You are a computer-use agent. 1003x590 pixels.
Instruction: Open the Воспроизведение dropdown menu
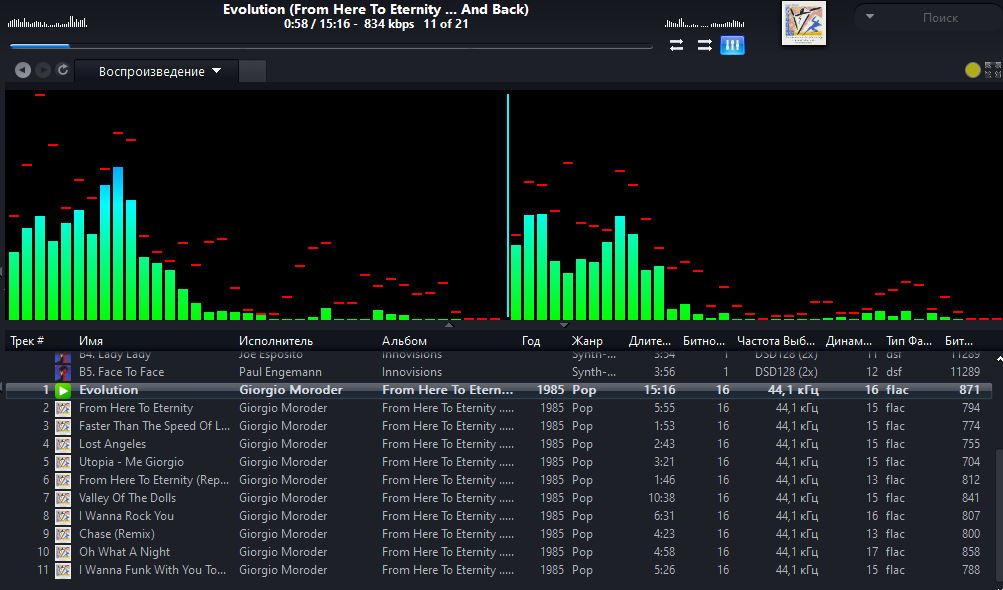pyautogui.click(x=158, y=72)
